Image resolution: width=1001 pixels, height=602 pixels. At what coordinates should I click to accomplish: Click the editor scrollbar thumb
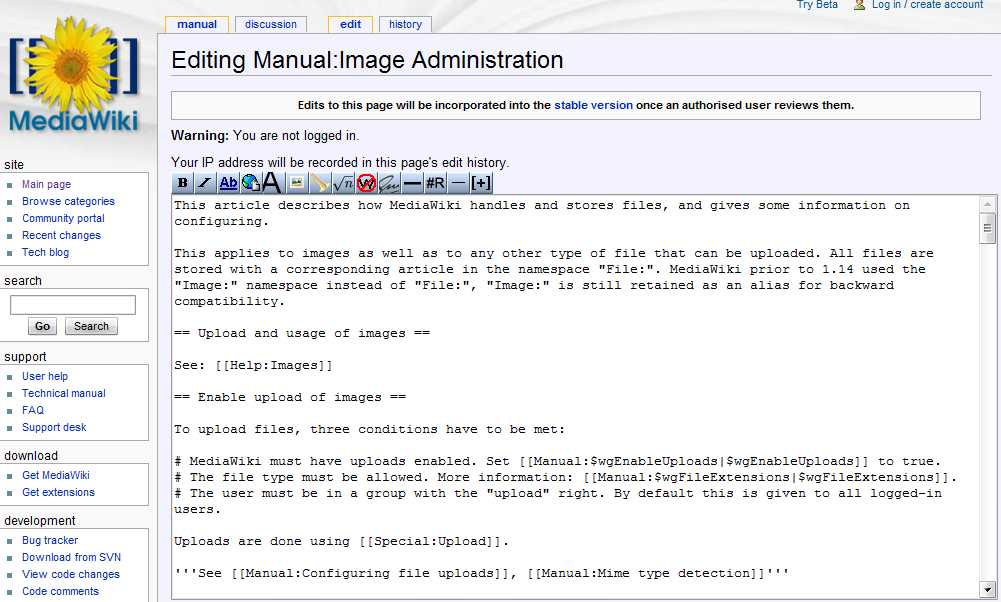(x=988, y=228)
